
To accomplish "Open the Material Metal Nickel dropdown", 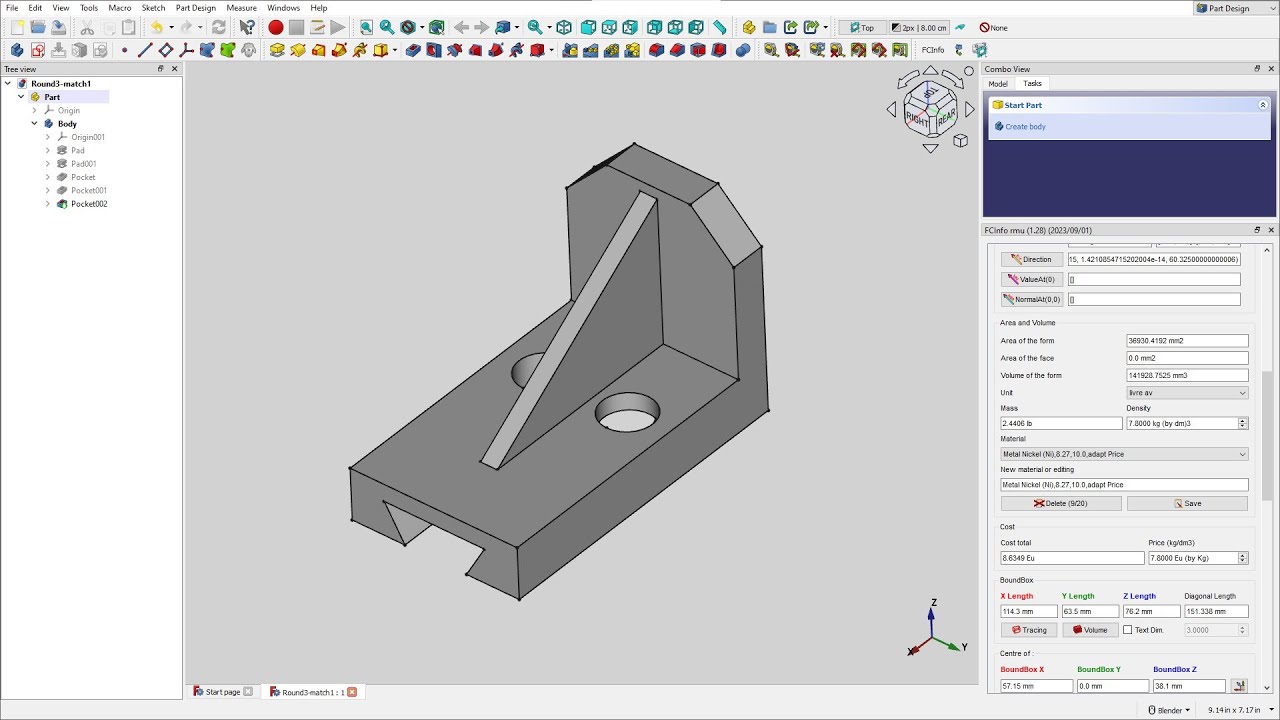I will point(1124,454).
